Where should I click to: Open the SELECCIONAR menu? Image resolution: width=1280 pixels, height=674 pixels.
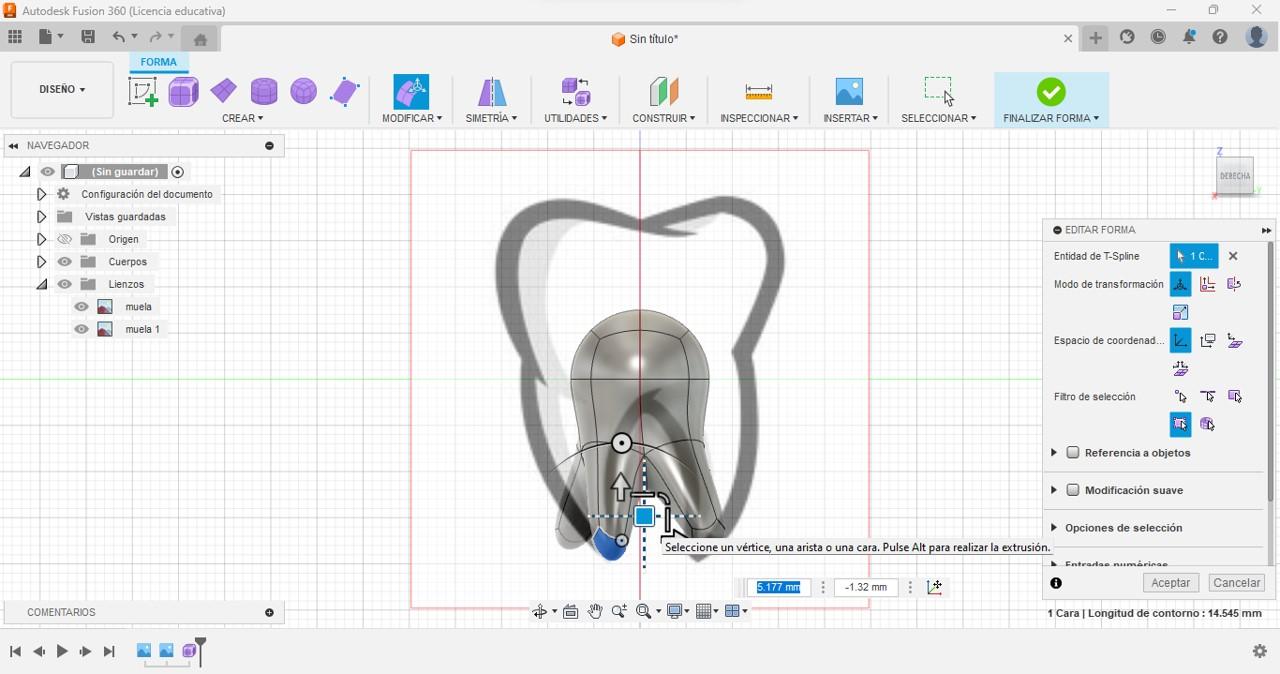(939, 118)
